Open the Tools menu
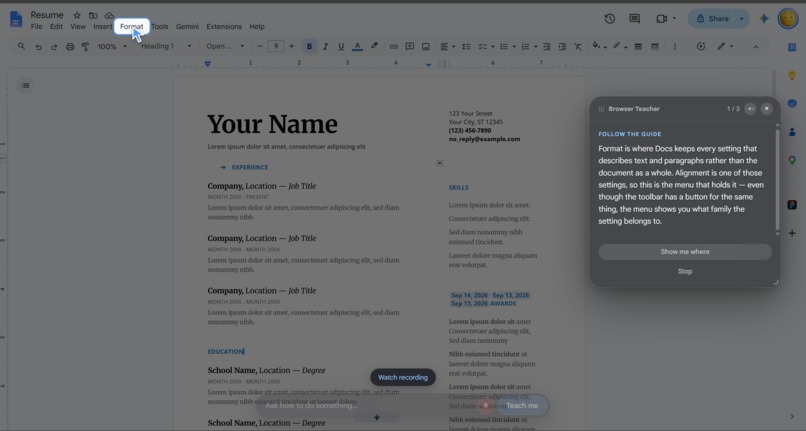806x431 pixels. (x=159, y=27)
